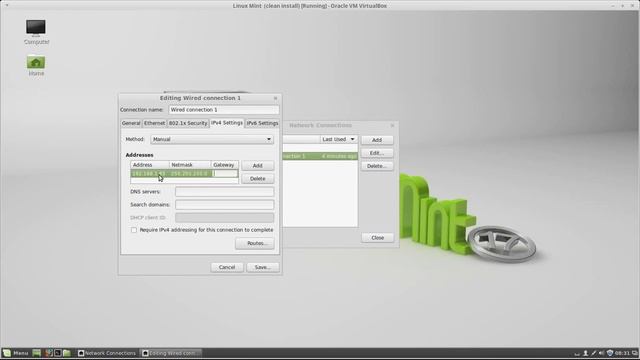640x360 pixels.
Task: Select the IPv4 Settings tab
Action: tap(227, 123)
